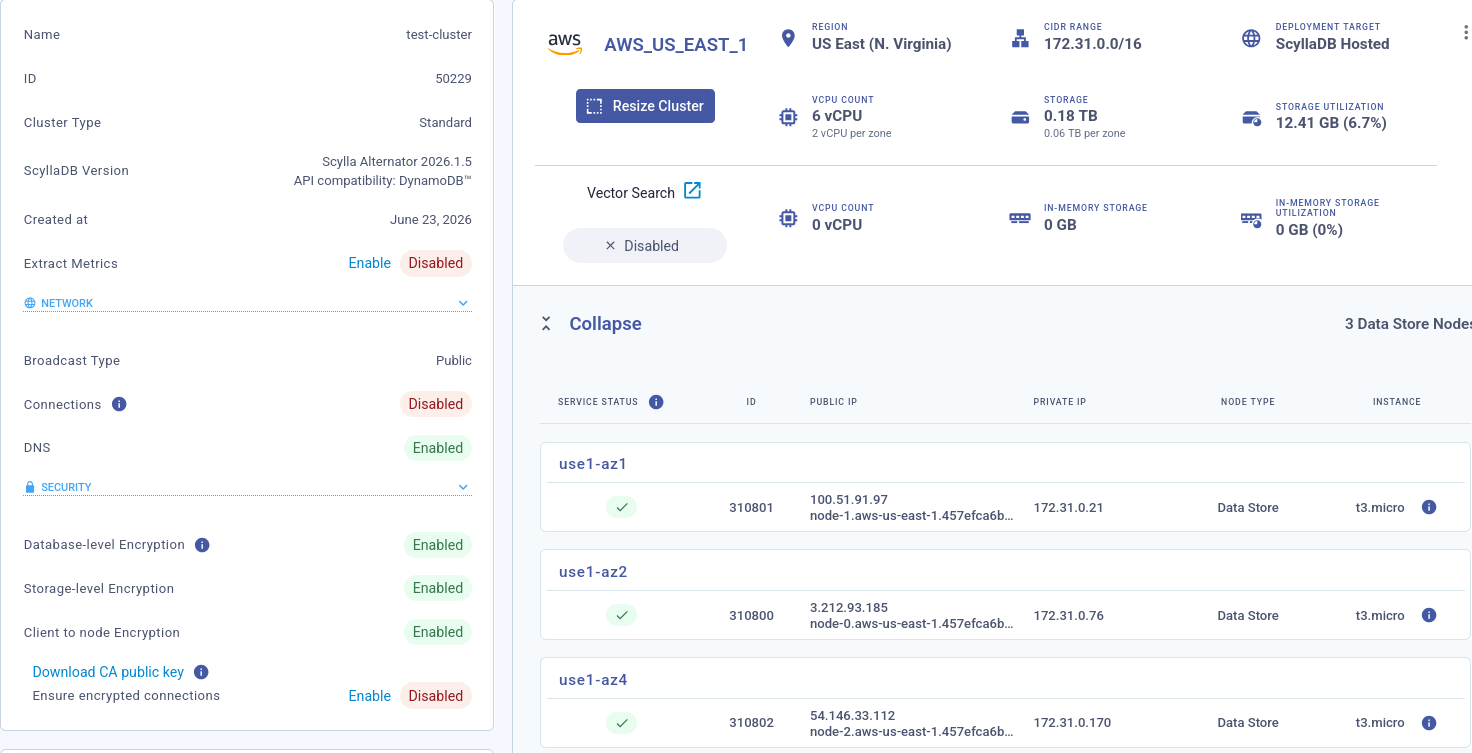This screenshot has width=1472, height=753.
Task: Click the chip icon beside 6 vCPU
Action: pos(789,117)
